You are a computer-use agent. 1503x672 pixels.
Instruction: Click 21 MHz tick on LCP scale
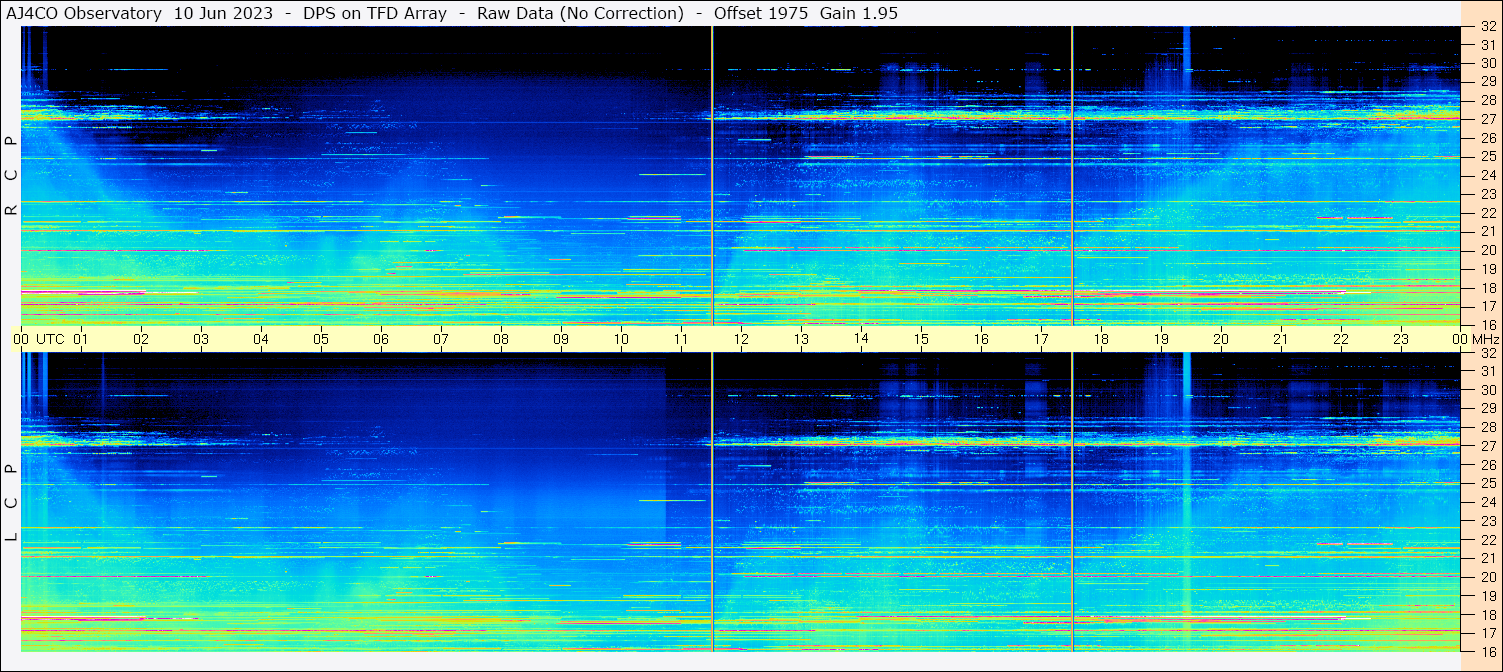tap(1487, 558)
